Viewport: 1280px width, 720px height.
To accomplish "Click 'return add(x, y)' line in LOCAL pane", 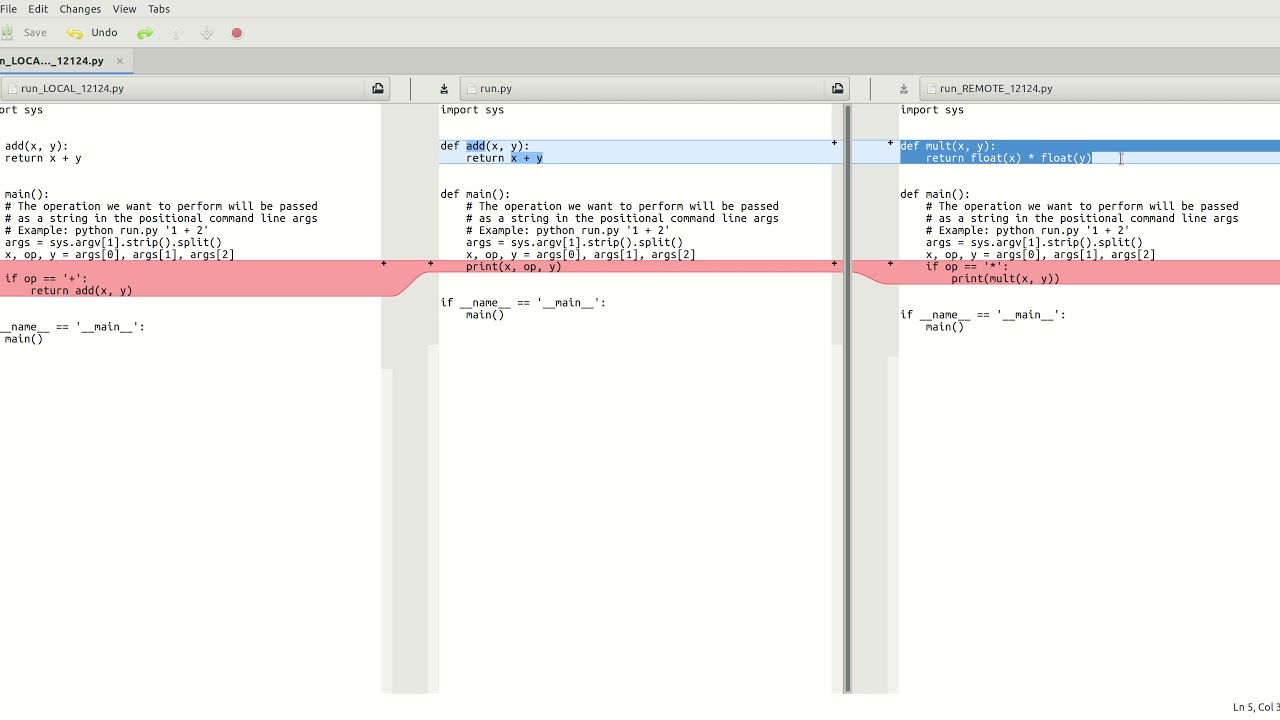I will point(81,290).
